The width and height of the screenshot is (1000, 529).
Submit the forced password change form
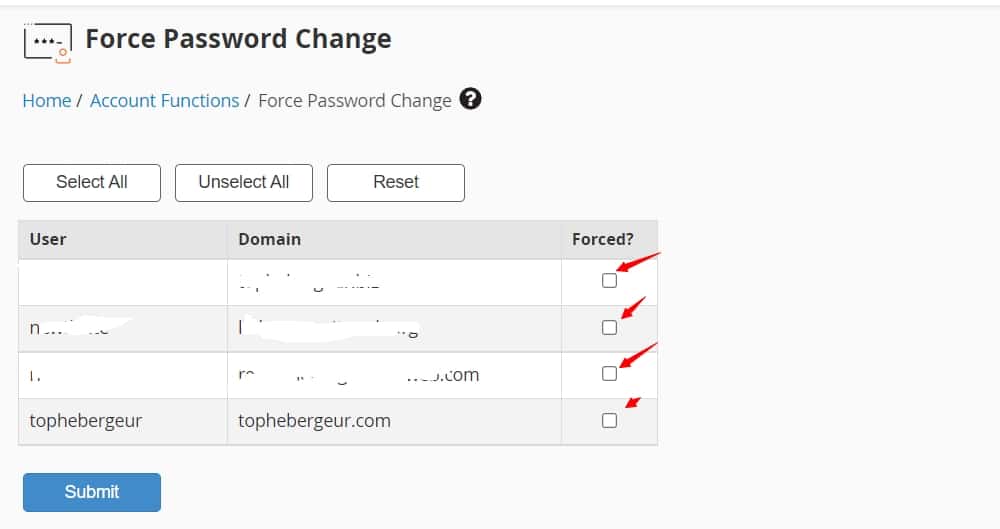click(92, 492)
